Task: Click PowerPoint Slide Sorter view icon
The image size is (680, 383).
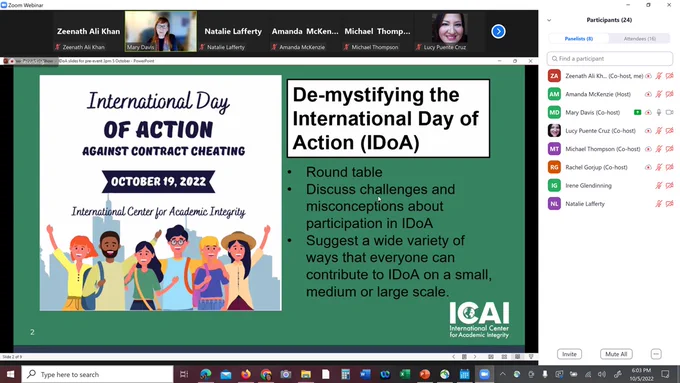Action: coord(504,357)
